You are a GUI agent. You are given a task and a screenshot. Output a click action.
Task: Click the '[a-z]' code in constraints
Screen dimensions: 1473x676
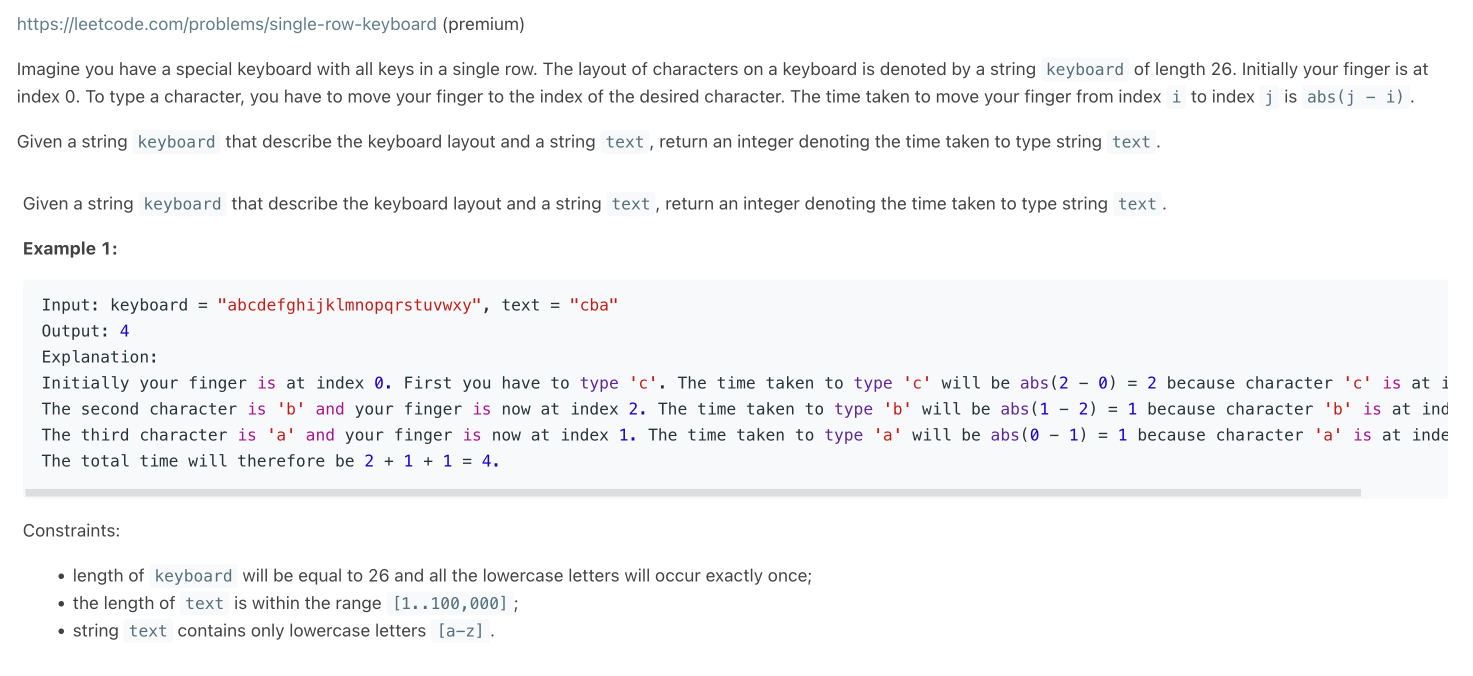click(x=460, y=631)
